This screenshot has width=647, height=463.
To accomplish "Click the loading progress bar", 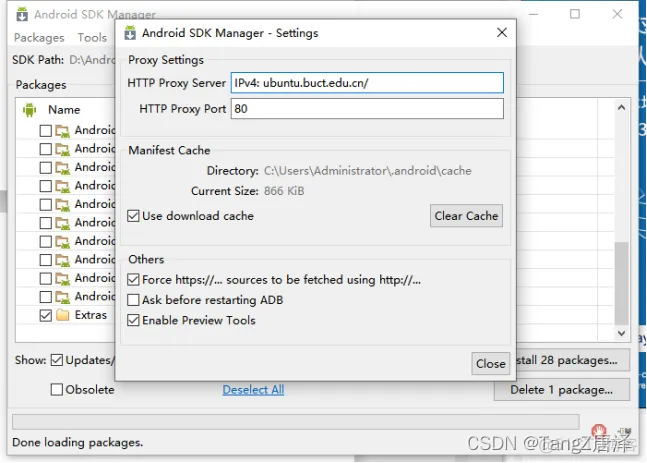I will coord(295,422).
